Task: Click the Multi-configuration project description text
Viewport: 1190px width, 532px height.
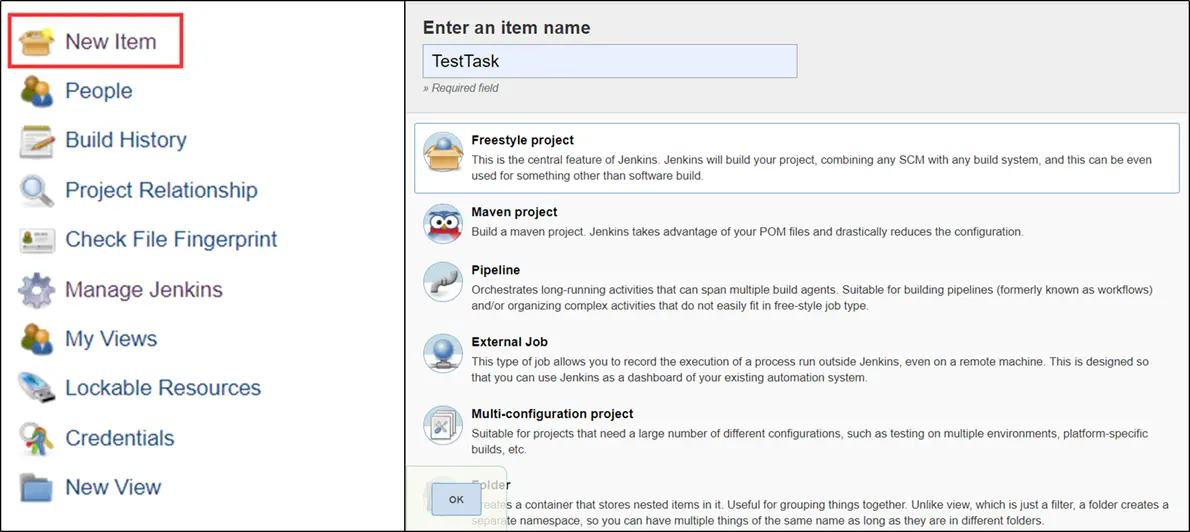Action: click(x=810, y=442)
